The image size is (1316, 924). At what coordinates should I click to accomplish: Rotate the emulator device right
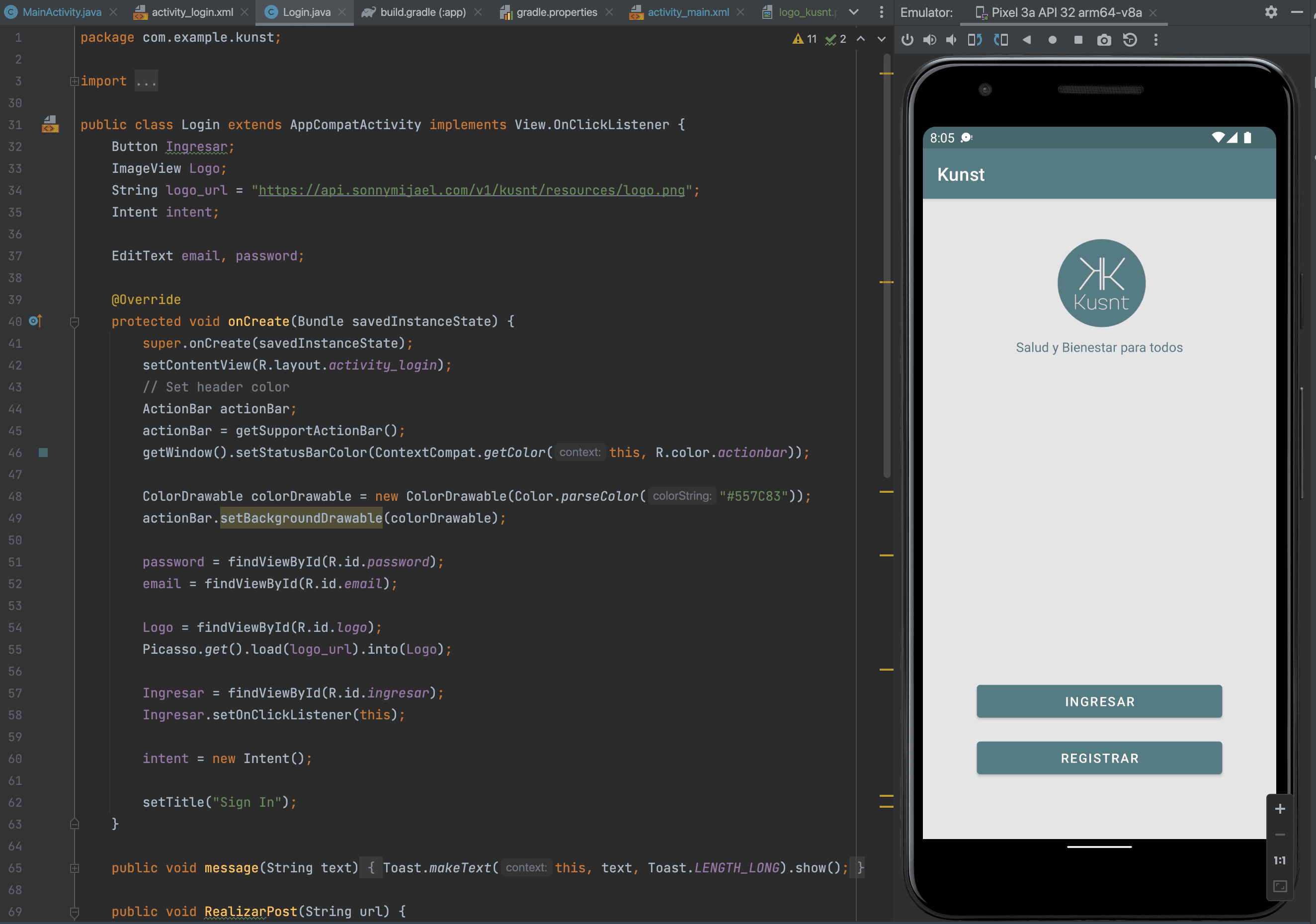coord(1001,40)
